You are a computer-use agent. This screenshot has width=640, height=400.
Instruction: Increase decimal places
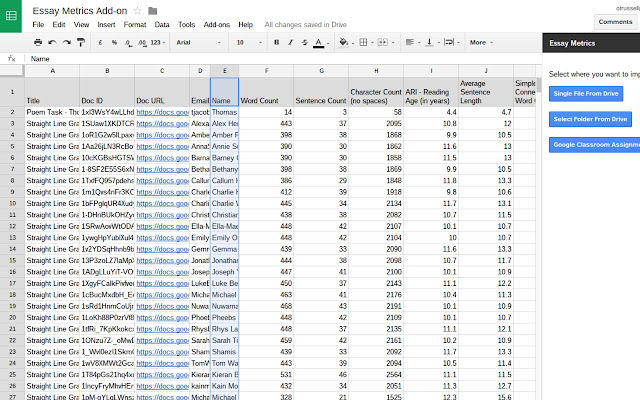tap(142, 42)
